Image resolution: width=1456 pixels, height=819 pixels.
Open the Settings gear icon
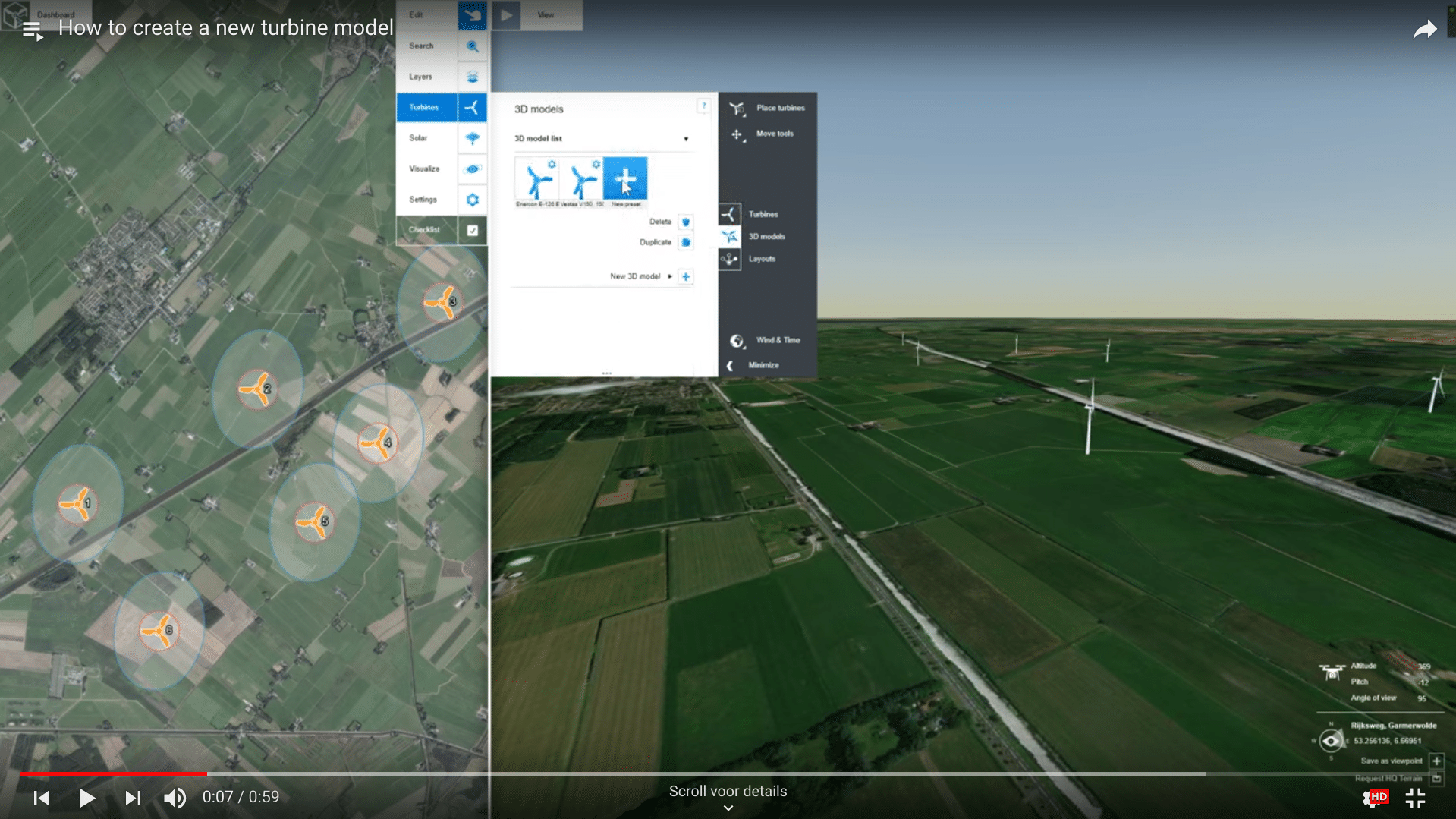(472, 200)
